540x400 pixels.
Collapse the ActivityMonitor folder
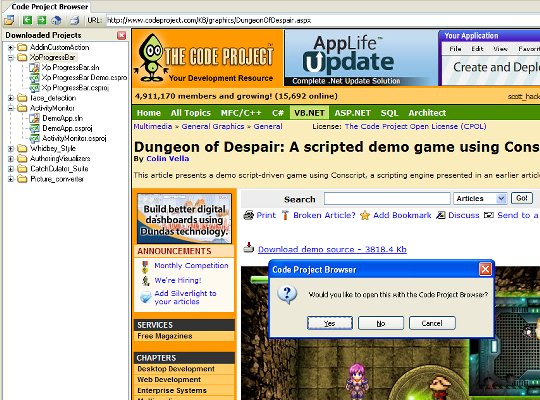click(11, 108)
